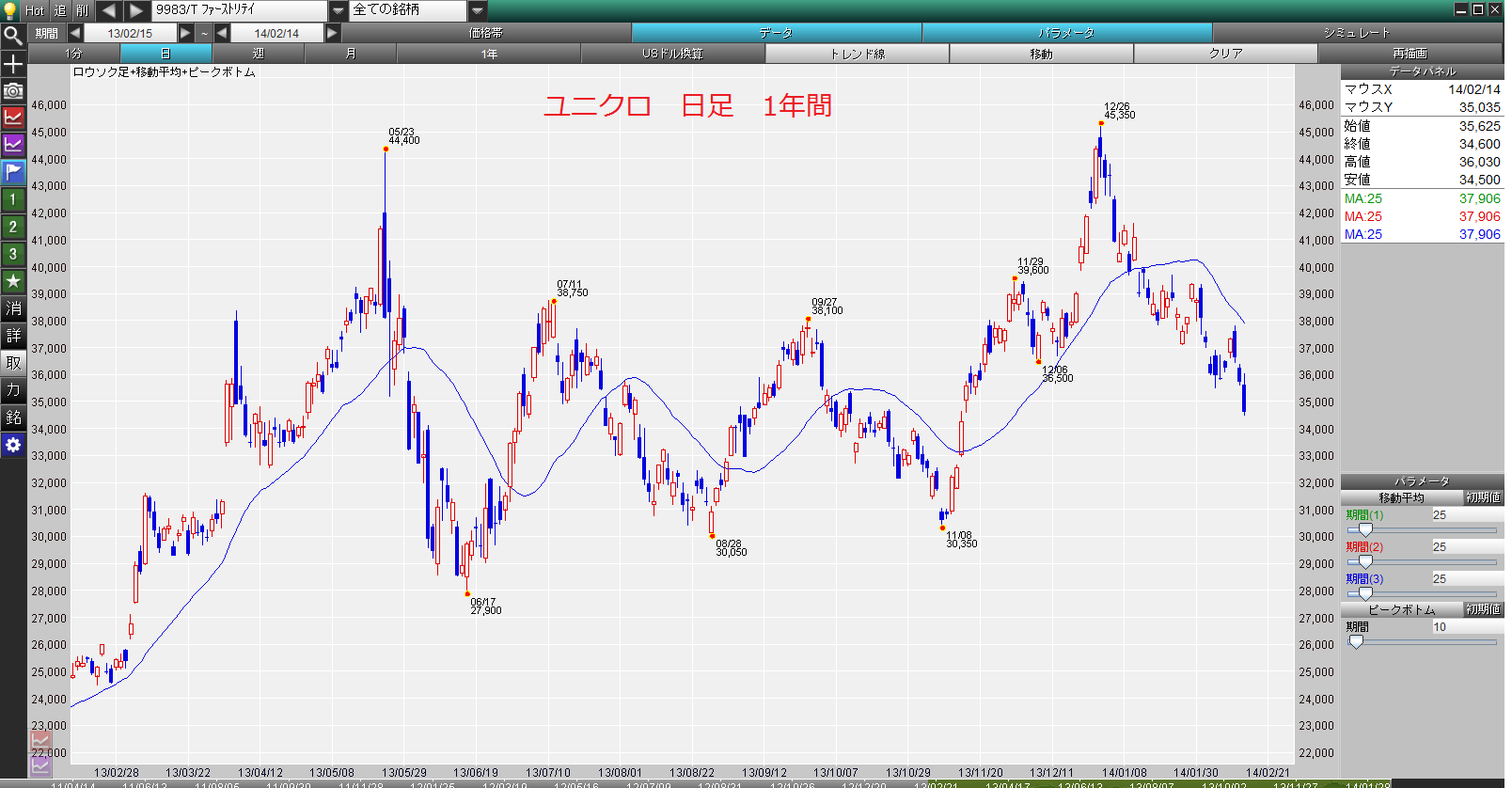
Task: Click the green MA:25 row
Action: [1422, 198]
